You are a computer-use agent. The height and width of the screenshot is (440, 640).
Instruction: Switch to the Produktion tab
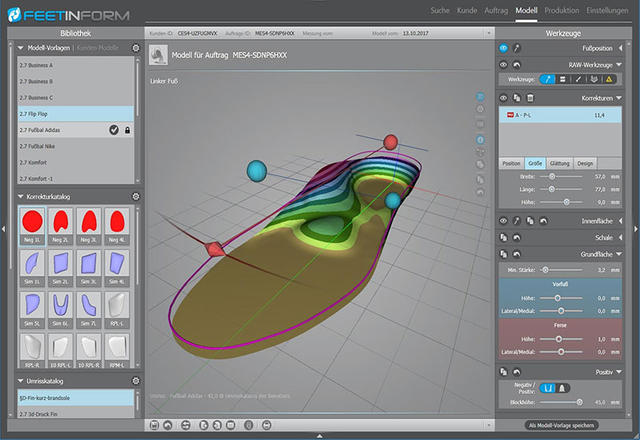(x=562, y=9)
